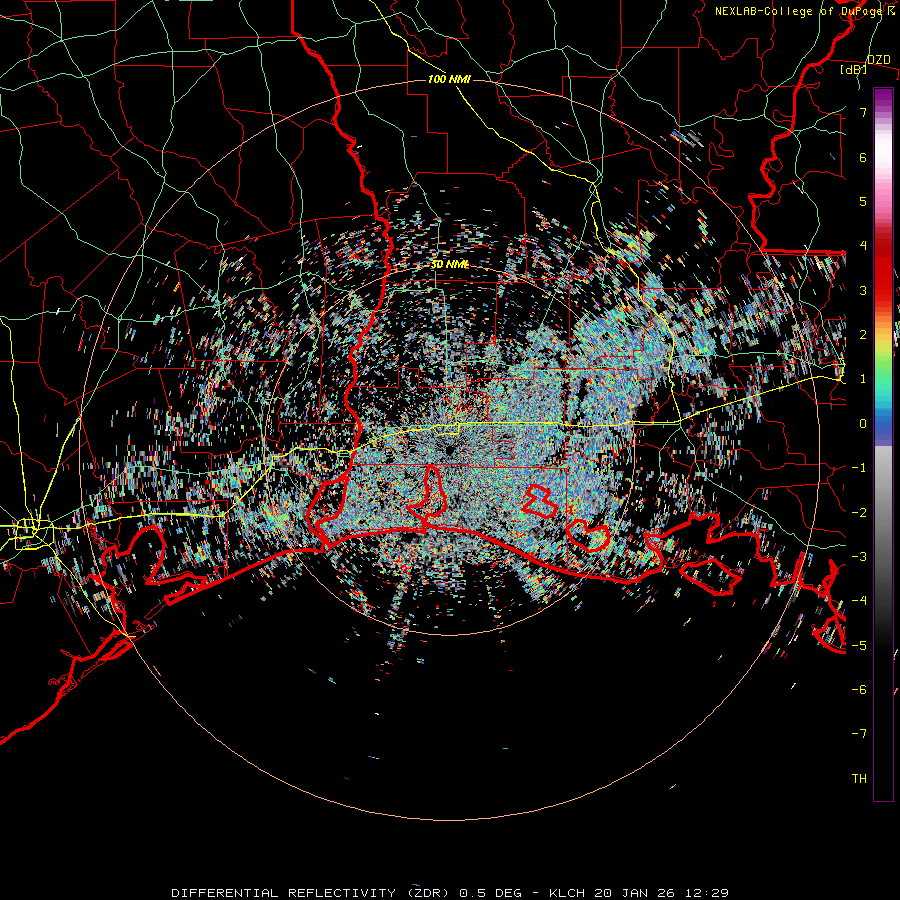Click the -2 value on the color scale
The image size is (900, 900).
[859, 513]
